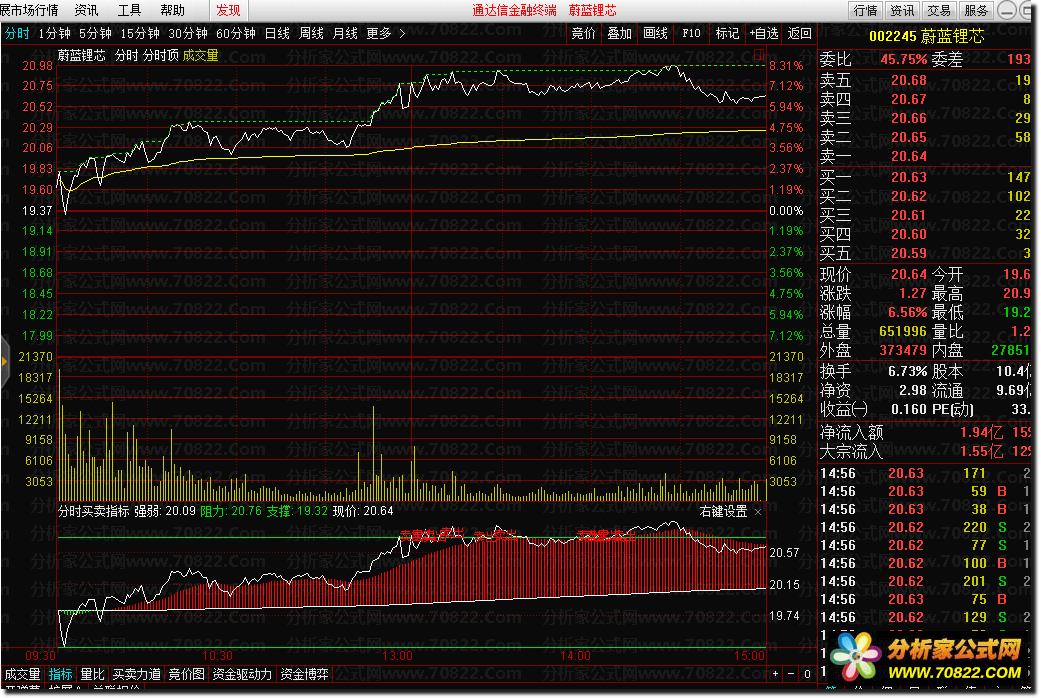
Task: Switch chart to 60分钟 period
Action: (236, 33)
